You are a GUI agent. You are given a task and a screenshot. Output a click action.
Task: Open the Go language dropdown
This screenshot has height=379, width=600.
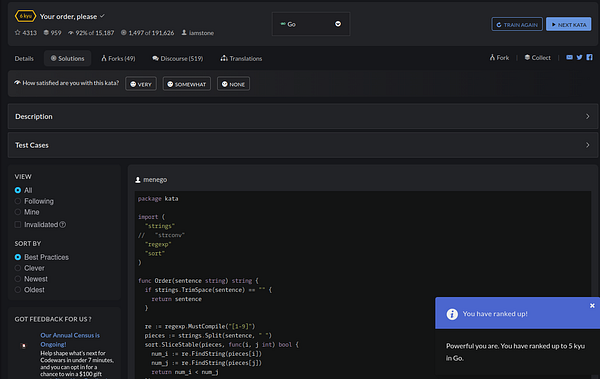311,24
